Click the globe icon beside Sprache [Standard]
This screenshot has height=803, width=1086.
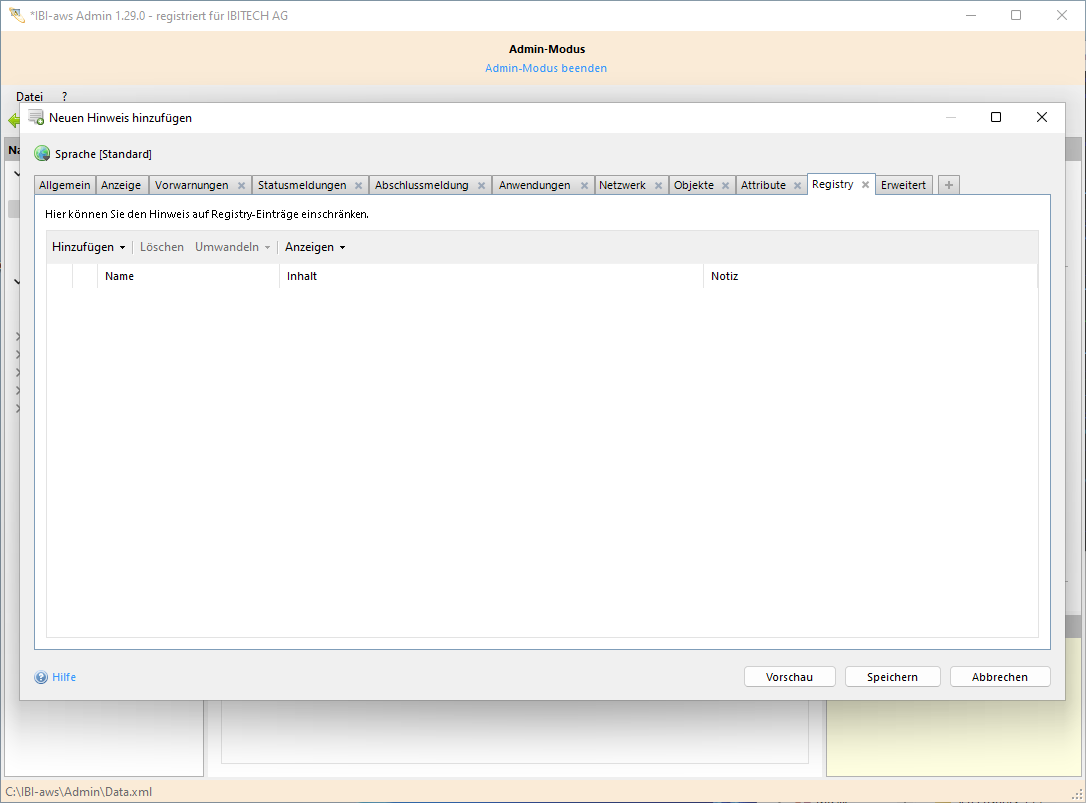click(42, 154)
